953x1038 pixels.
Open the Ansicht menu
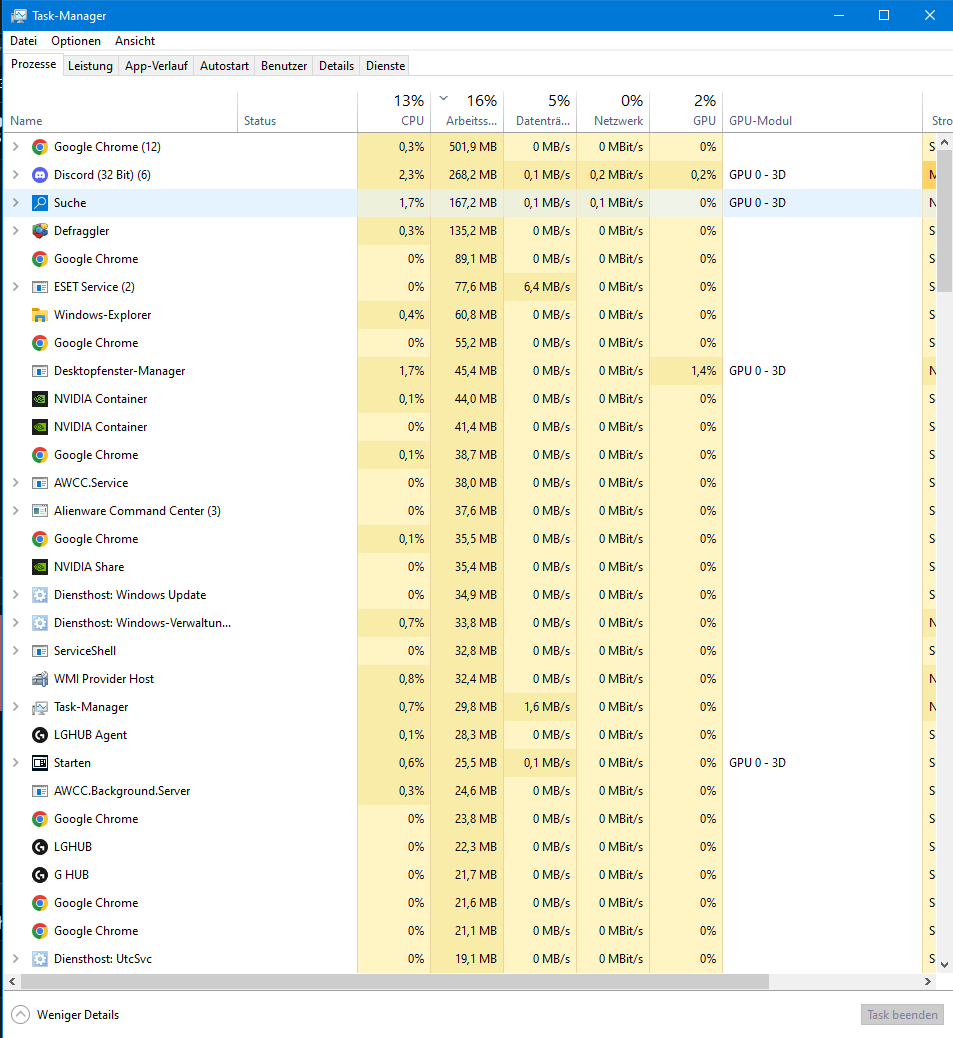(135, 40)
